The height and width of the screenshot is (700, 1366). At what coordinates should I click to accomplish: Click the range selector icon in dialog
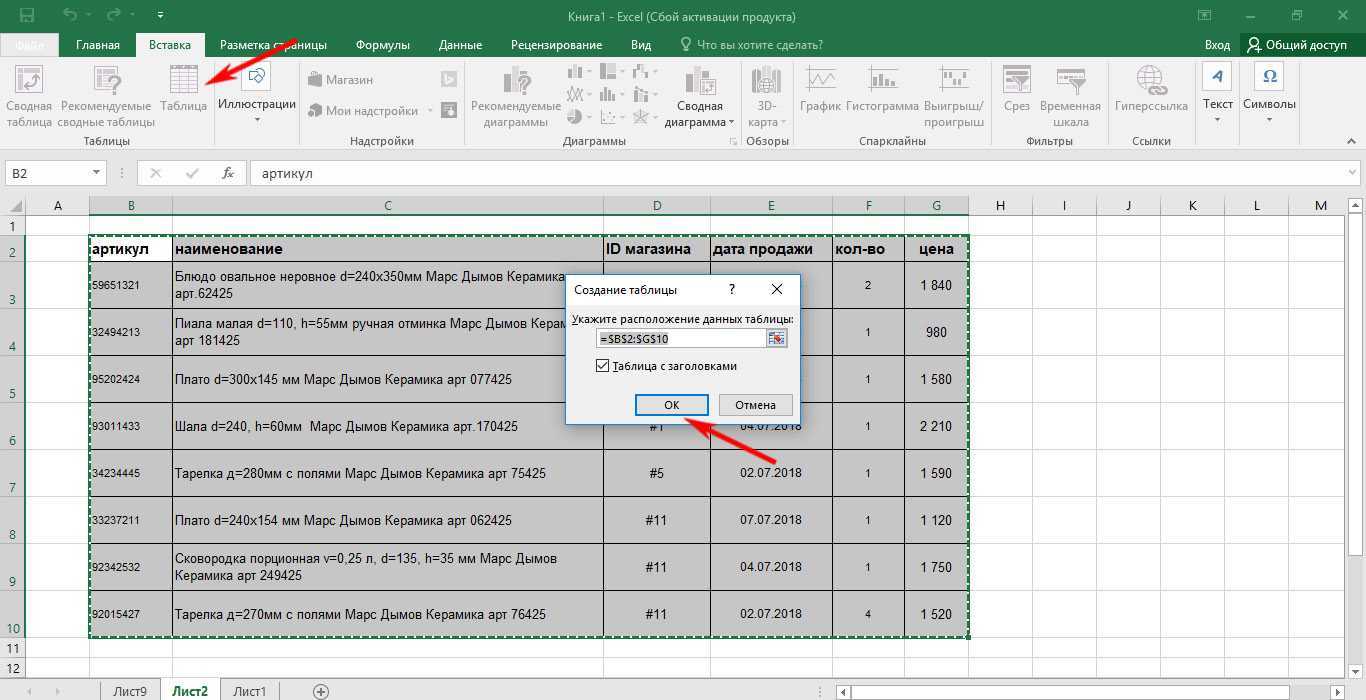point(777,339)
